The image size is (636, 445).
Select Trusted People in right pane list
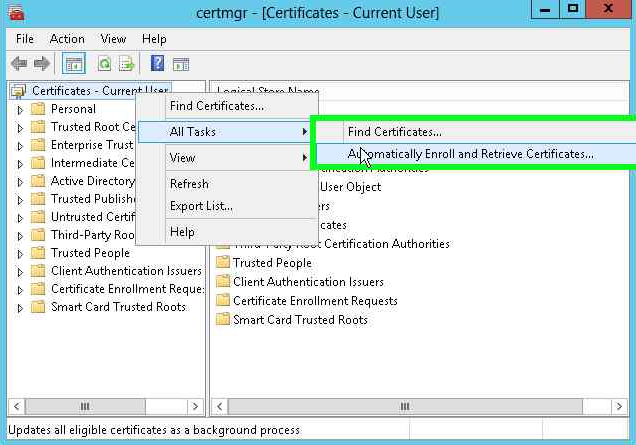(272, 262)
